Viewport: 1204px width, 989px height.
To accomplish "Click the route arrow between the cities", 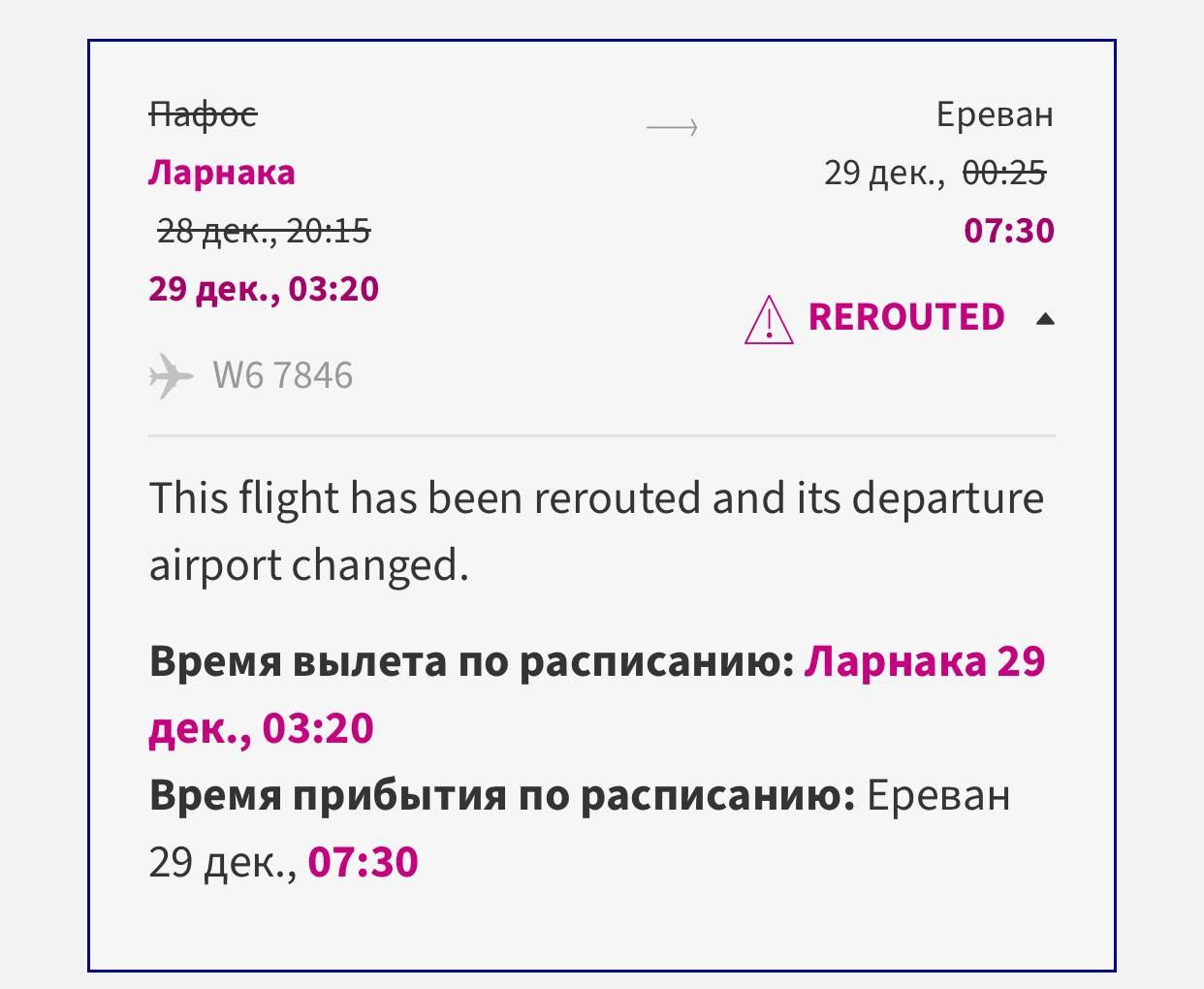I will pos(672,127).
